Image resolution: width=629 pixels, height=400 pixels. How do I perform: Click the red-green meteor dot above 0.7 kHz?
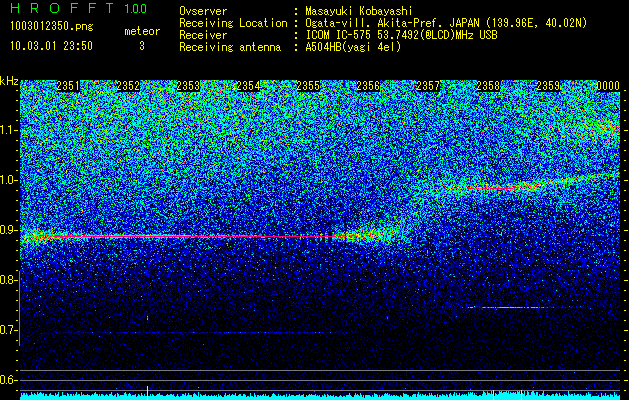click(148, 318)
